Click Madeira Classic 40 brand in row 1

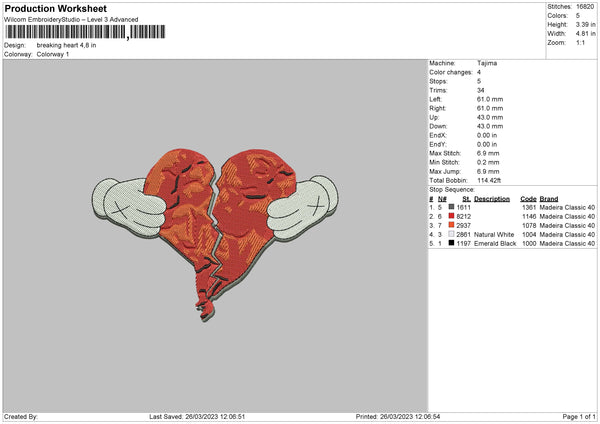pos(567,207)
